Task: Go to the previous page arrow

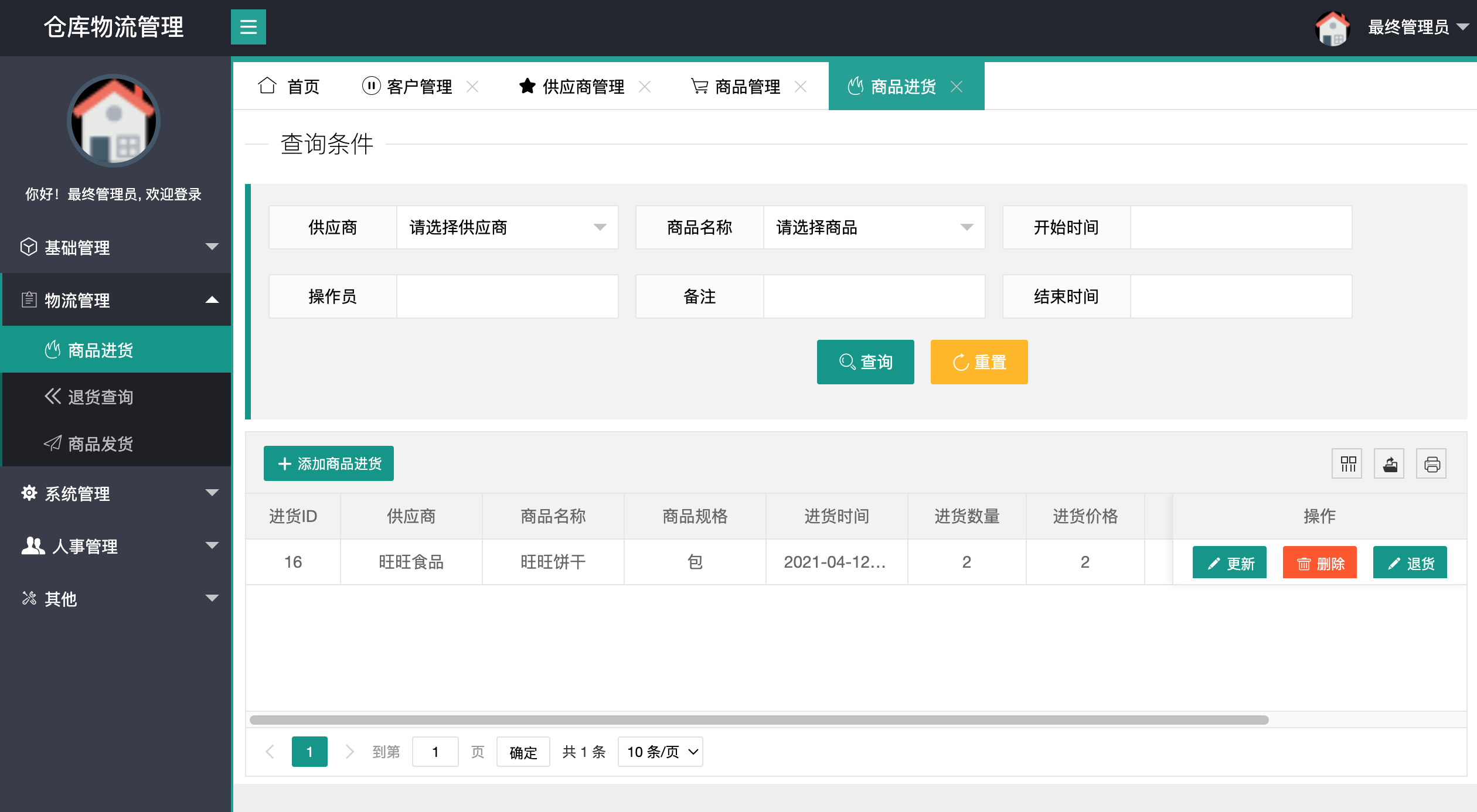Action: [x=270, y=752]
